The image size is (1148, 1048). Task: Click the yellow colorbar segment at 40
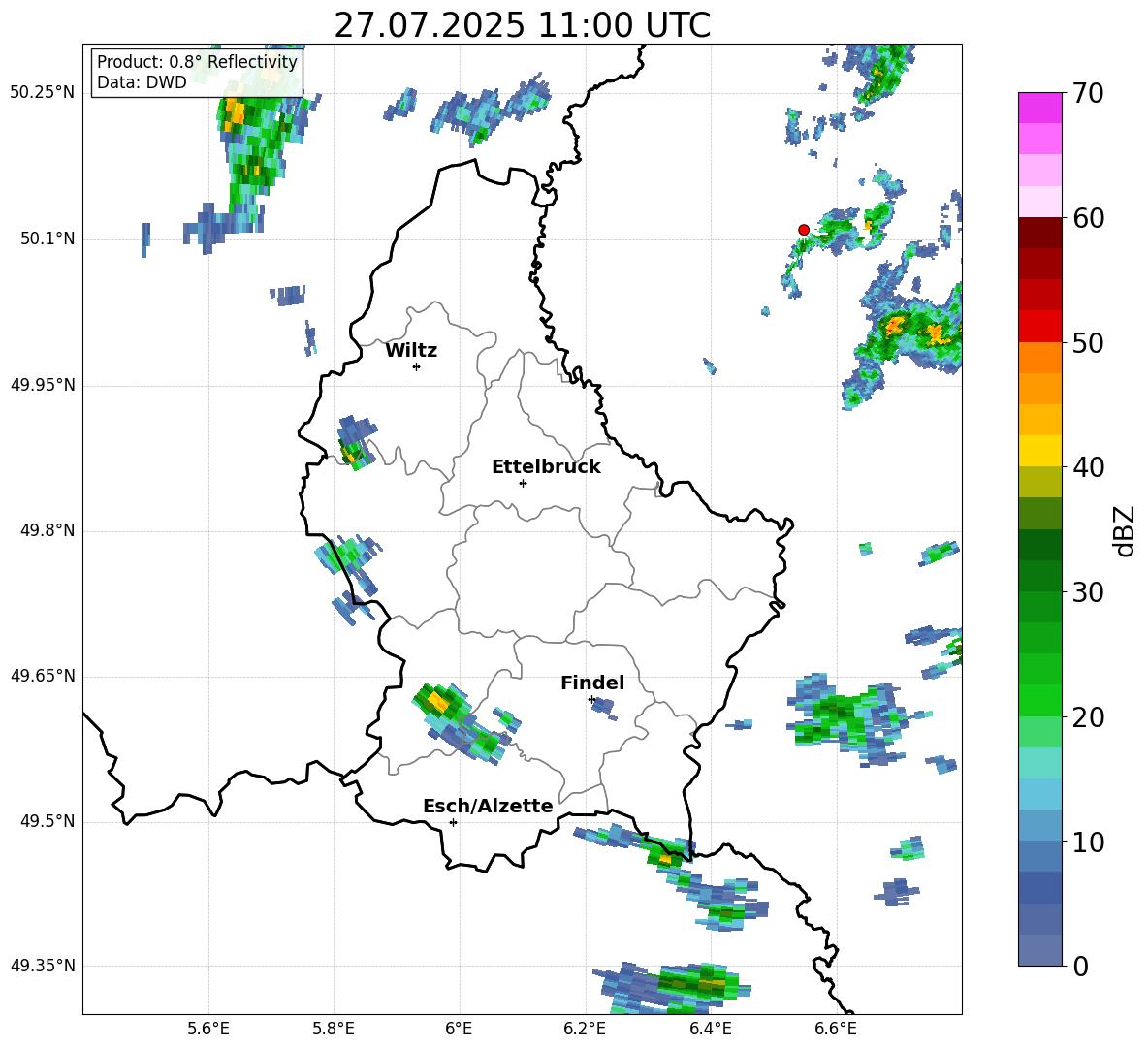pos(1039,451)
